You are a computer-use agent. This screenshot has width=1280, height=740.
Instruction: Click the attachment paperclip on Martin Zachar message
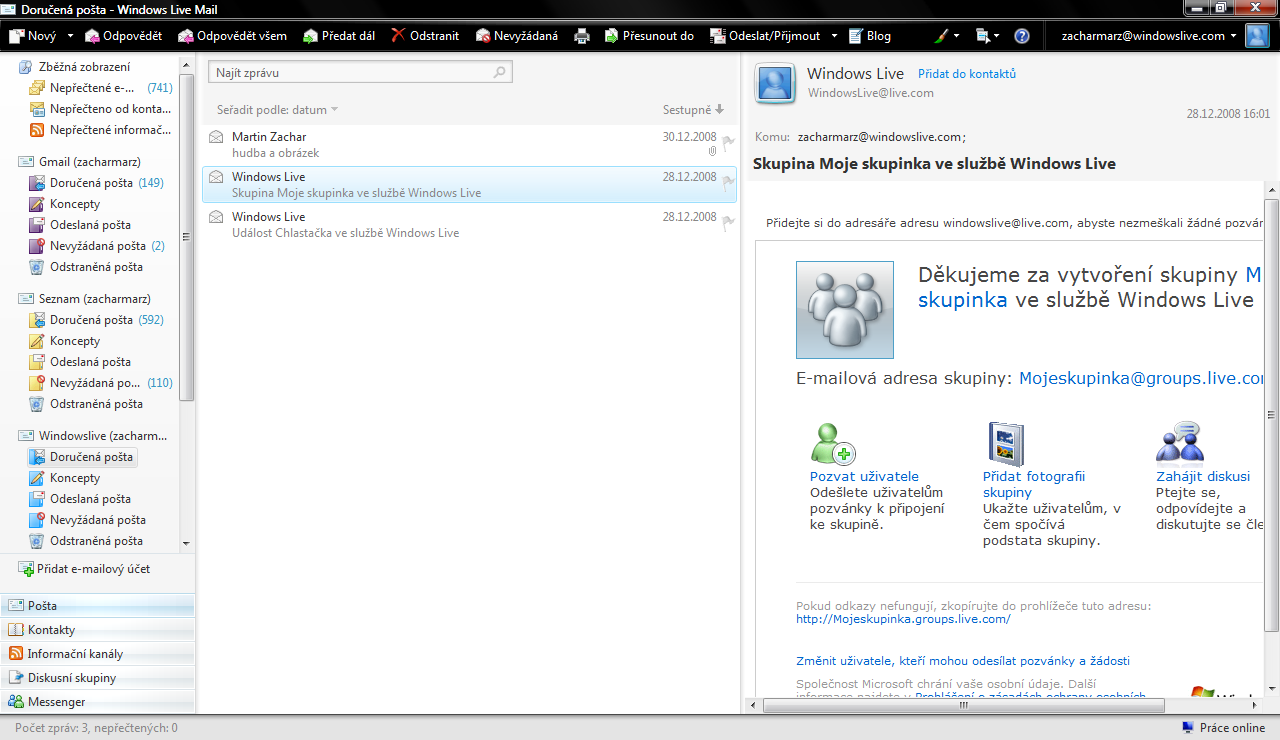(x=713, y=152)
